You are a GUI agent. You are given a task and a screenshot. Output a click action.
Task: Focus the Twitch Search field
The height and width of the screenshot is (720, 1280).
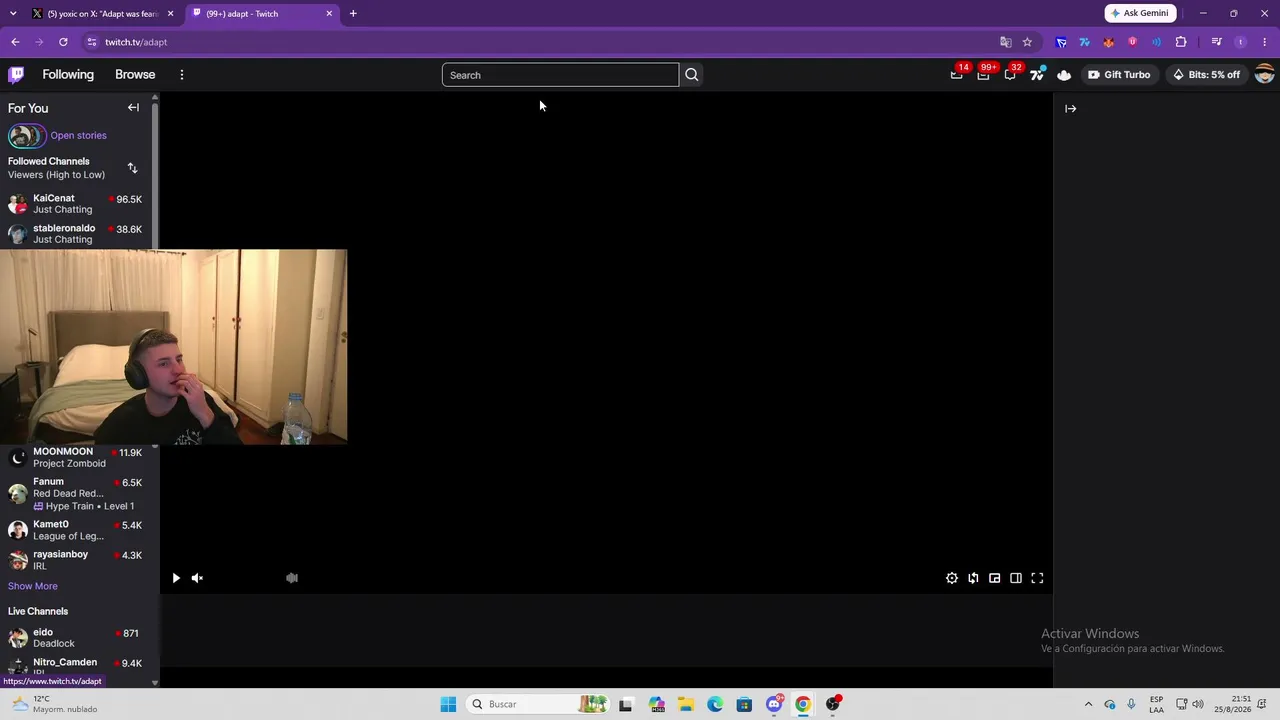(560, 75)
